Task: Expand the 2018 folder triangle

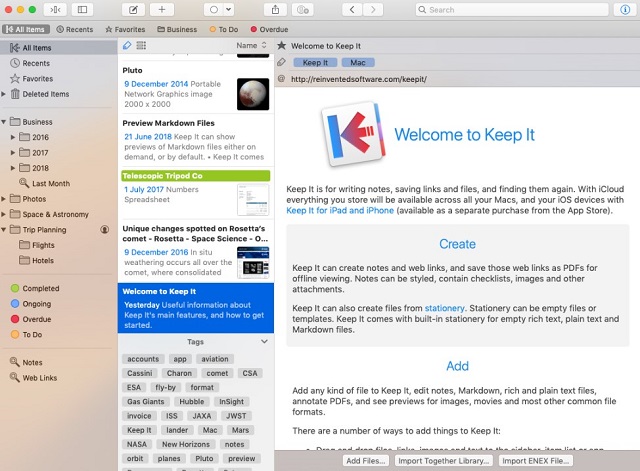Action: point(13,168)
